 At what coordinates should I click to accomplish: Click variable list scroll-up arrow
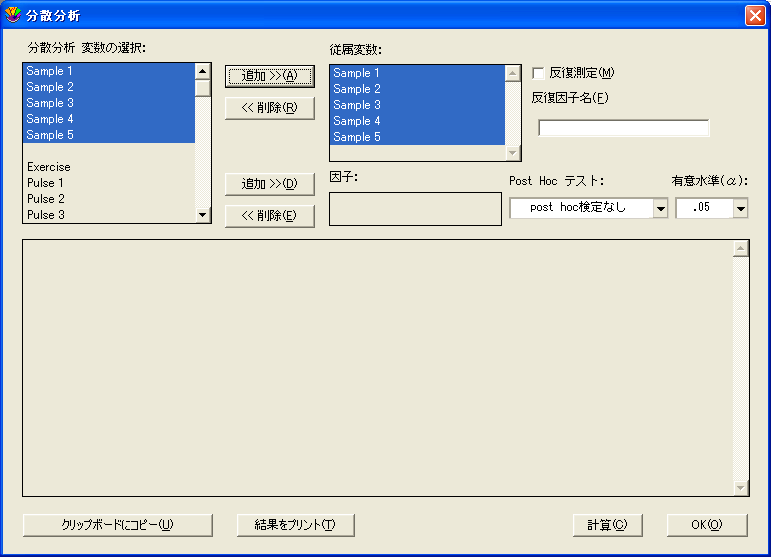[x=203, y=71]
